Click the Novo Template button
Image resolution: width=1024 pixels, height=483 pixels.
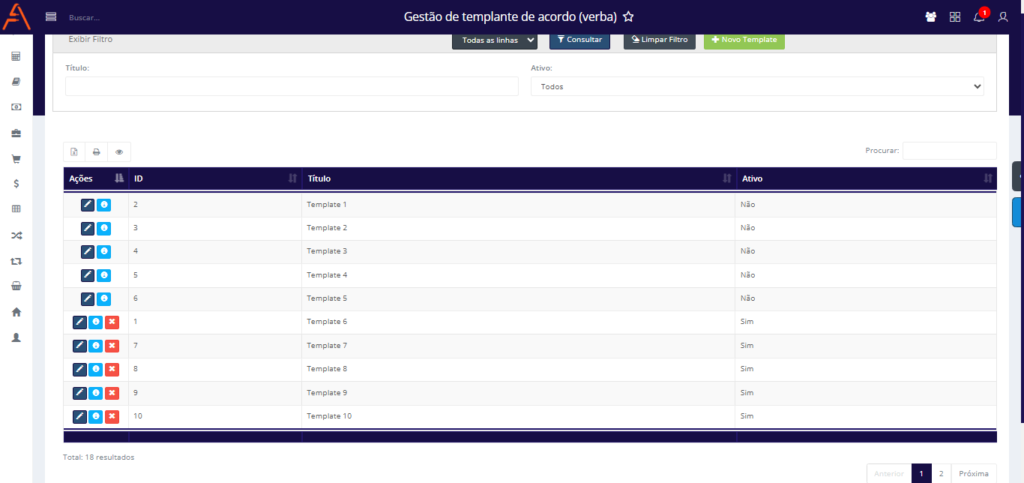(x=744, y=40)
